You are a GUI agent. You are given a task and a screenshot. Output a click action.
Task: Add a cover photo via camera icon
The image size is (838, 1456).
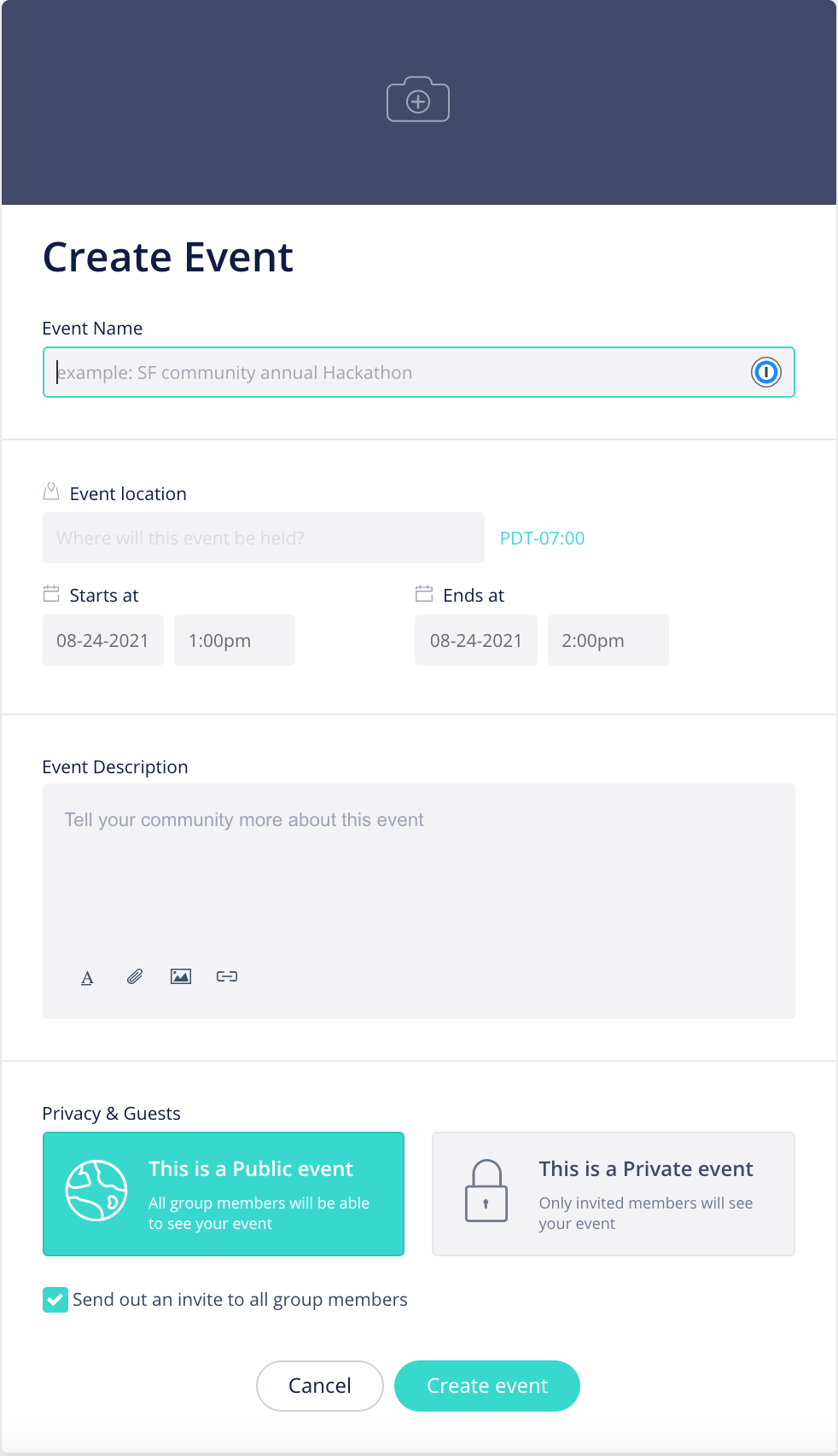tap(418, 99)
